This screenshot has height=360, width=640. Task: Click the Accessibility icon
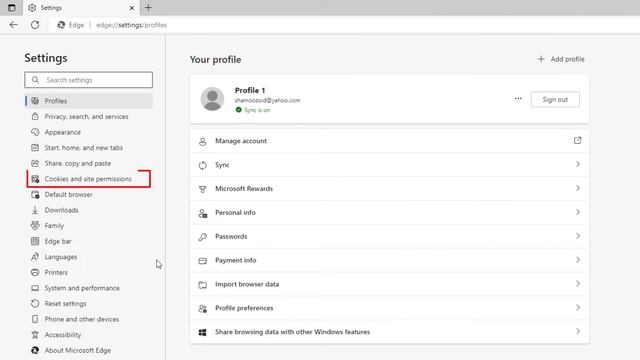point(35,335)
